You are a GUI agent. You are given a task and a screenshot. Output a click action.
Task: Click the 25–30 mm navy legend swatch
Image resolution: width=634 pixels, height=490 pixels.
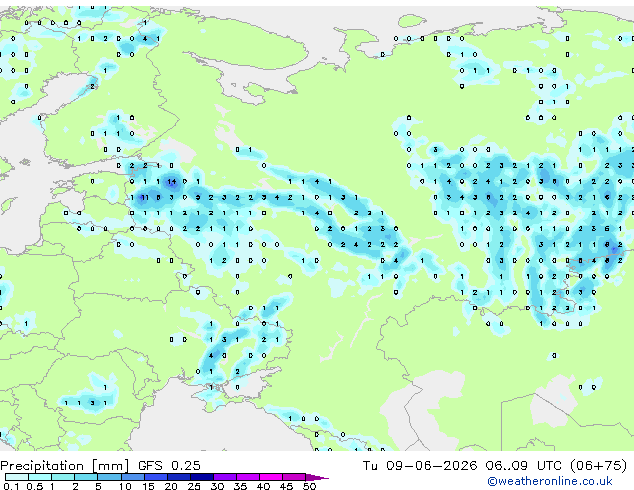pos(202,477)
